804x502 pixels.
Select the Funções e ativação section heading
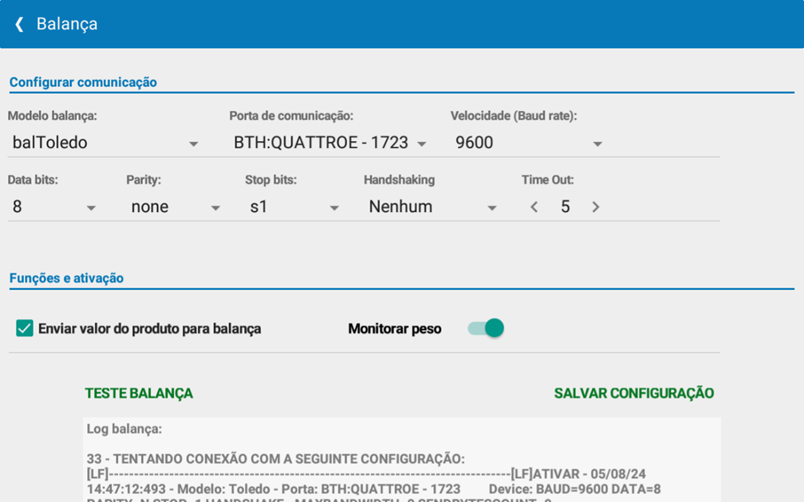pyautogui.click(x=67, y=278)
